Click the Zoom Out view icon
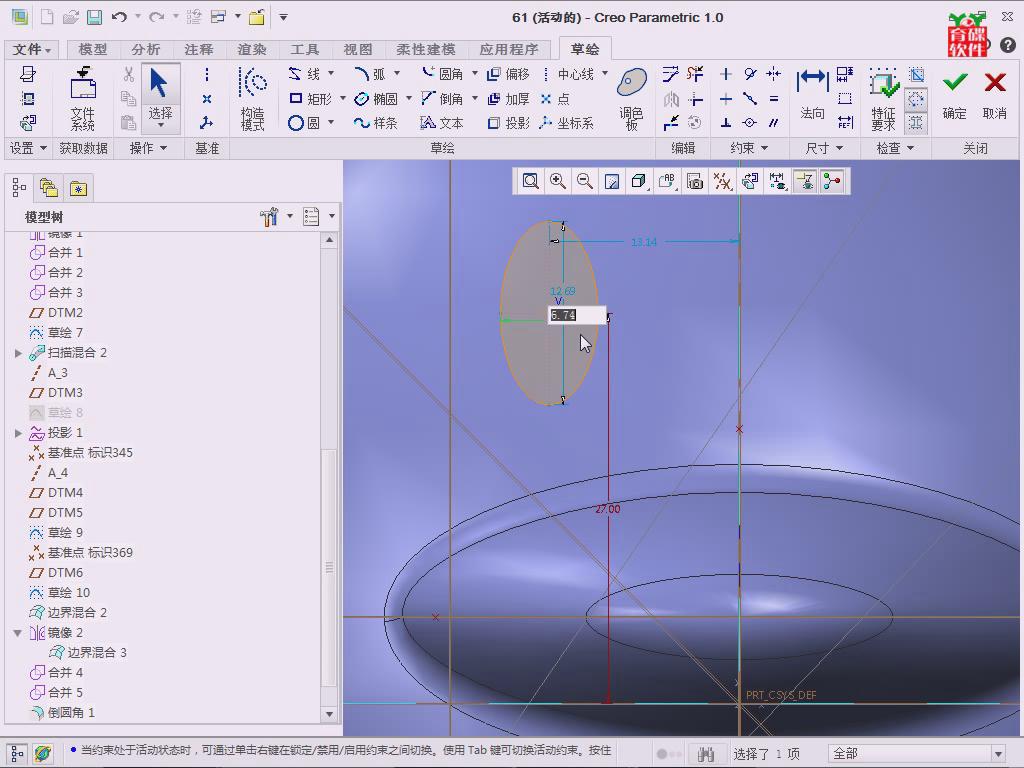 pos(585,181)
